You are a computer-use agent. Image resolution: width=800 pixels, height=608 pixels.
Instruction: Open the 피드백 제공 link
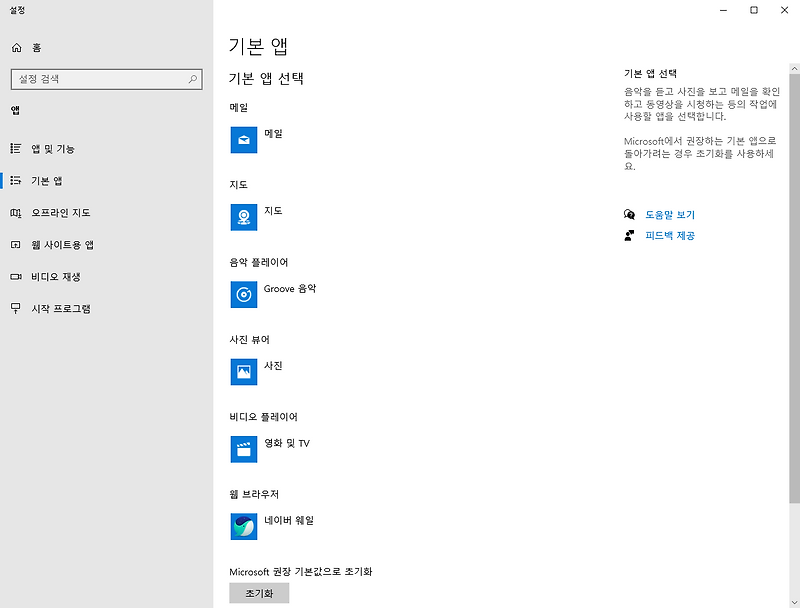coord(669,236)
